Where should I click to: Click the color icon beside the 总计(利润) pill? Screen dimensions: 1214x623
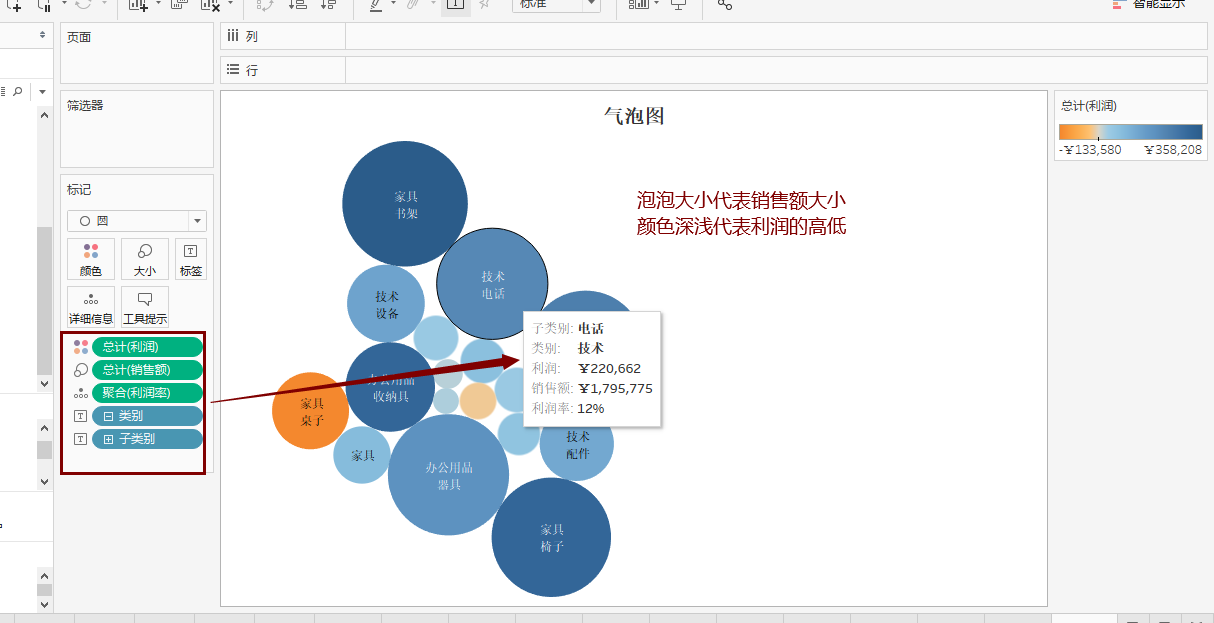click(x=81, y=347)
